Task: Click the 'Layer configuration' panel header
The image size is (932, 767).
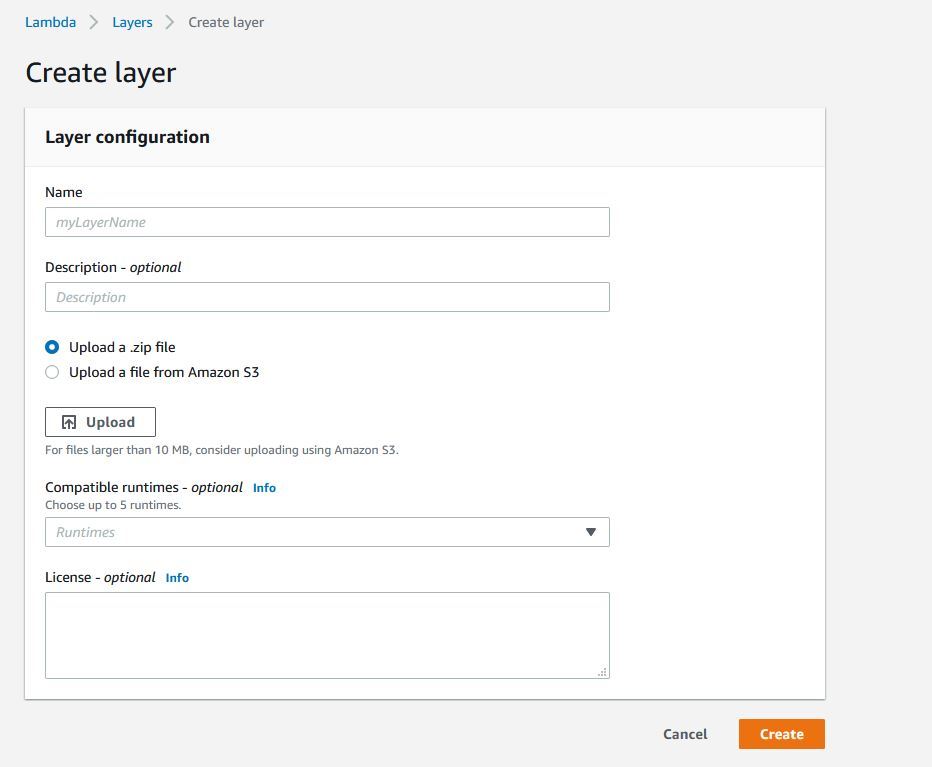Action: 127,137
